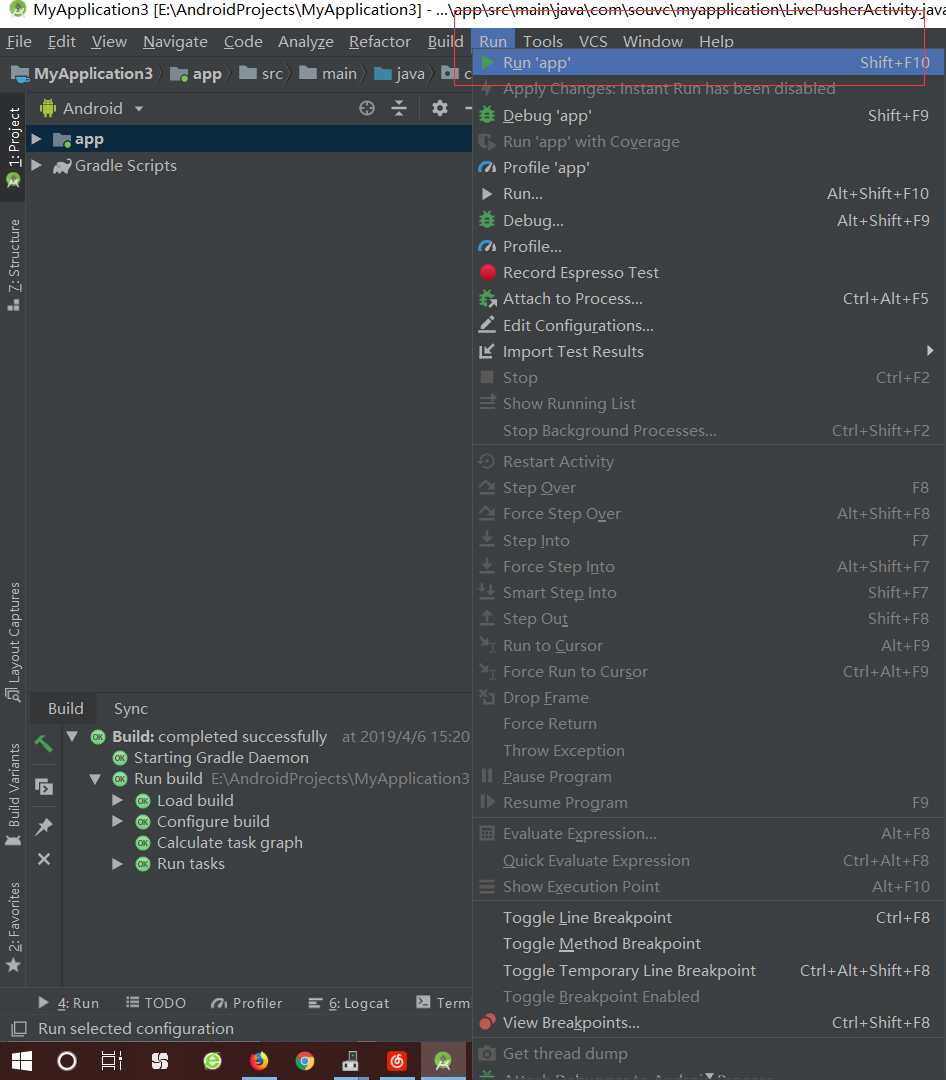Click the Run 'app' green play entry
Image resolution: width=946 pixels, height=1080 pixels.
(708, 63)
